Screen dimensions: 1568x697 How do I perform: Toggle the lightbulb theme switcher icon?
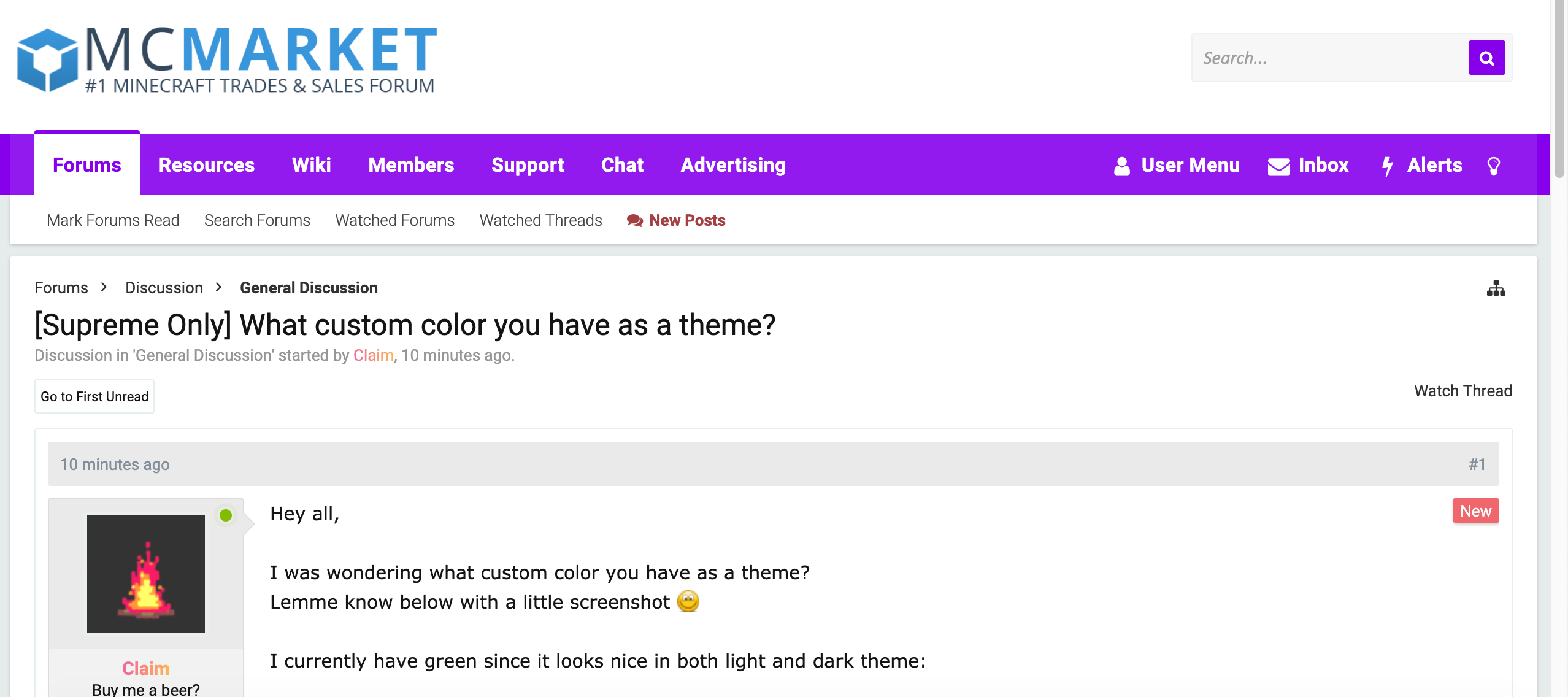tap(1493, 166)
